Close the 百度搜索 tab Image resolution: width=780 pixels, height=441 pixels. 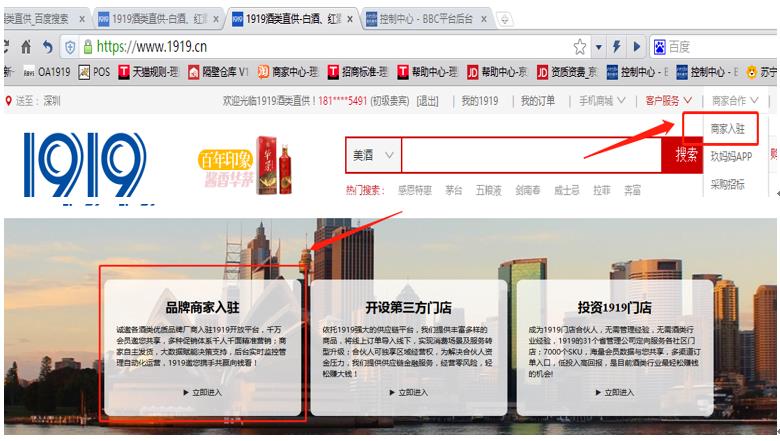point(82,19)
